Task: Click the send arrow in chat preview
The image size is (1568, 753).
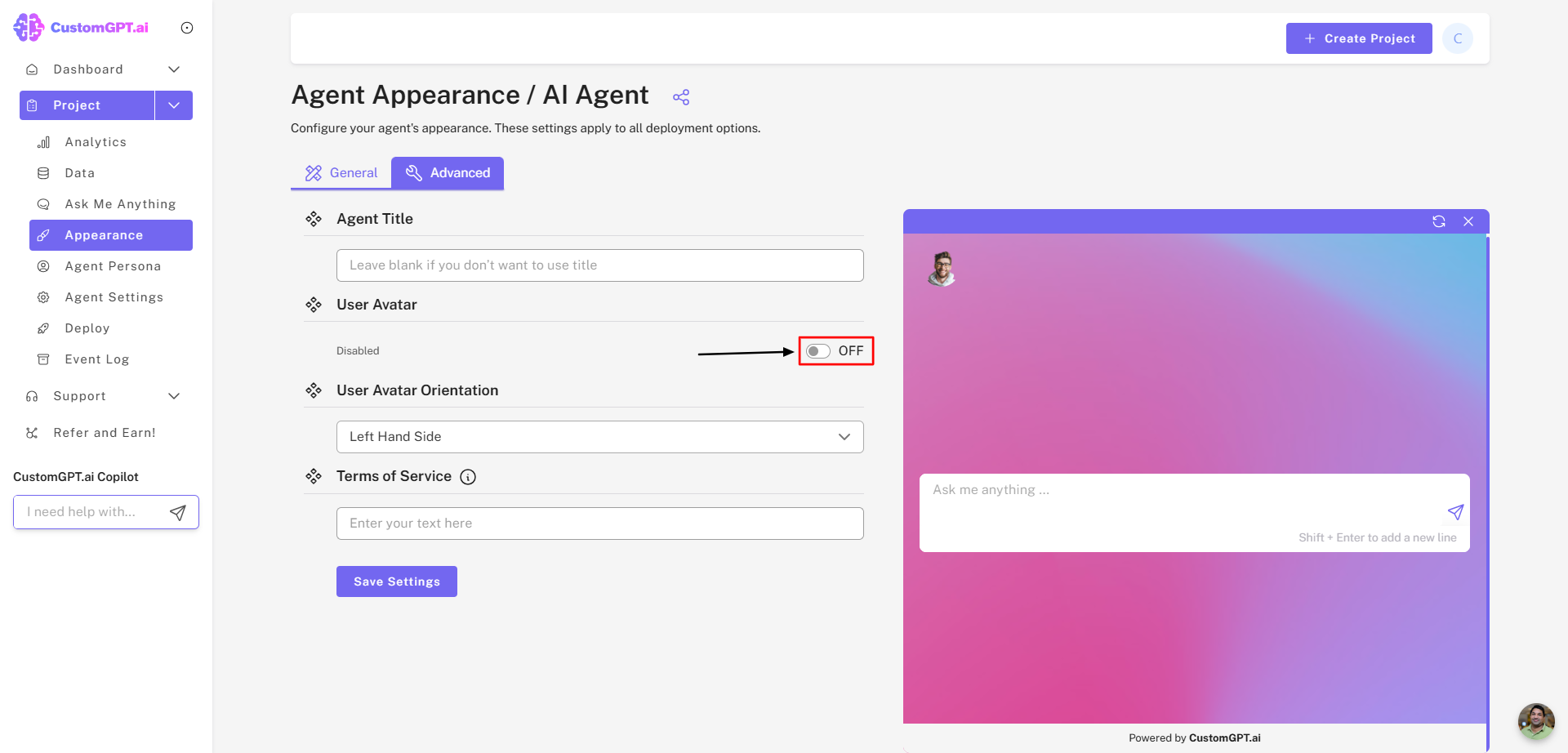Action: point(1455,512)
